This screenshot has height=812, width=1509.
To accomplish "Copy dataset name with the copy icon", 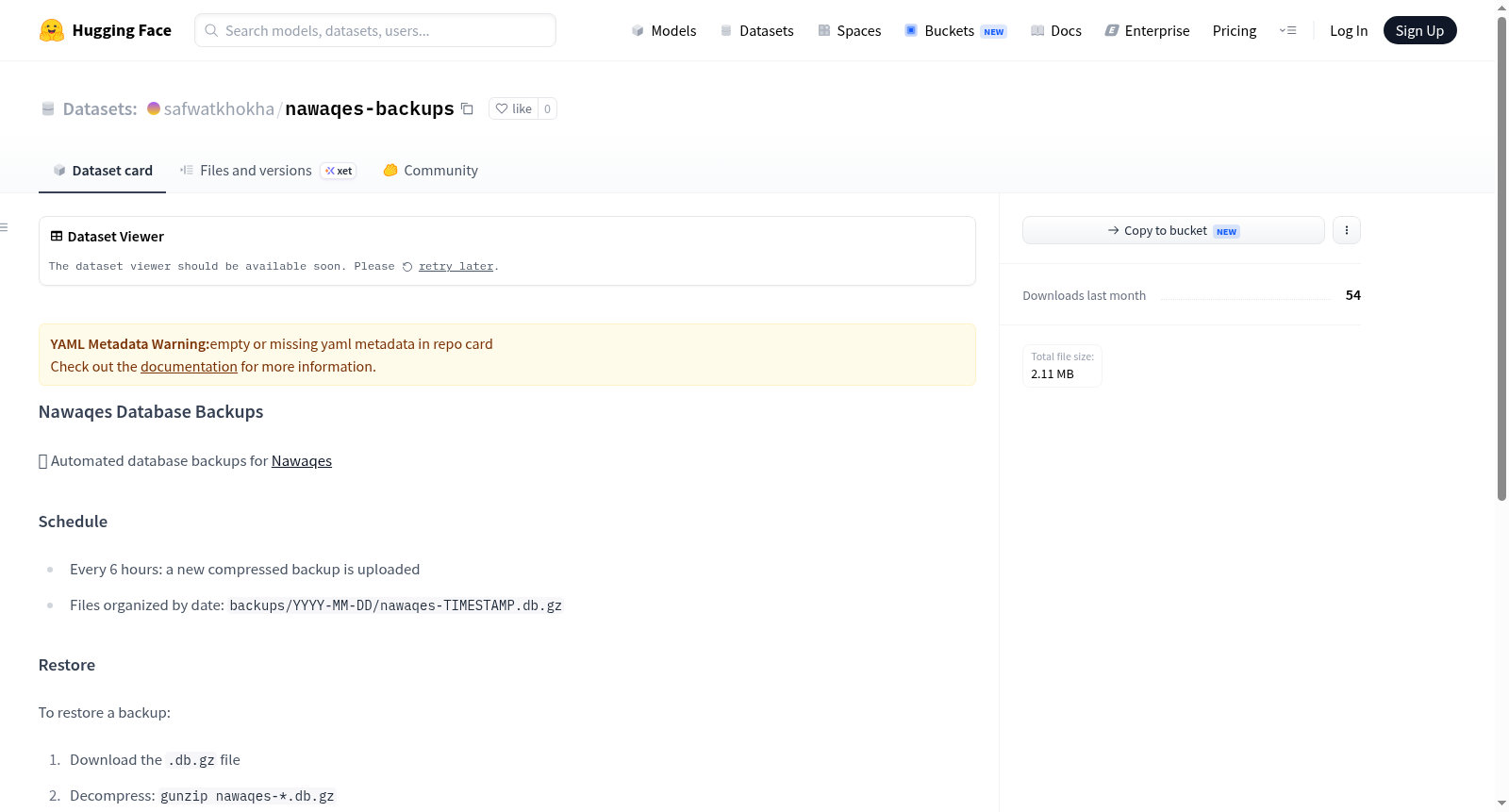I will tap(467, 108).
